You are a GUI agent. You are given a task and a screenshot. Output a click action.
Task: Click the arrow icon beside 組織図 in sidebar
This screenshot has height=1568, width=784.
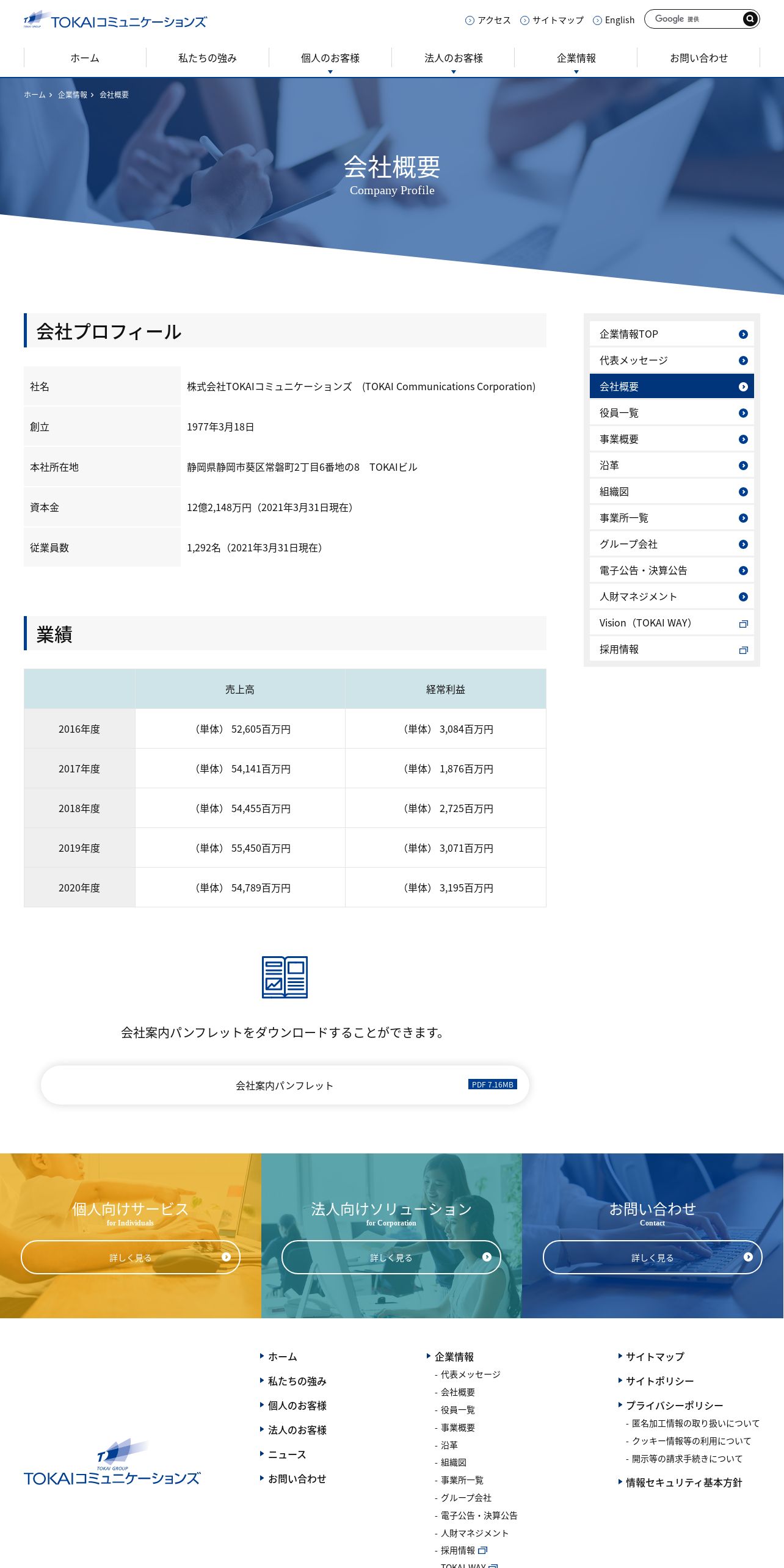coord(743,492)
